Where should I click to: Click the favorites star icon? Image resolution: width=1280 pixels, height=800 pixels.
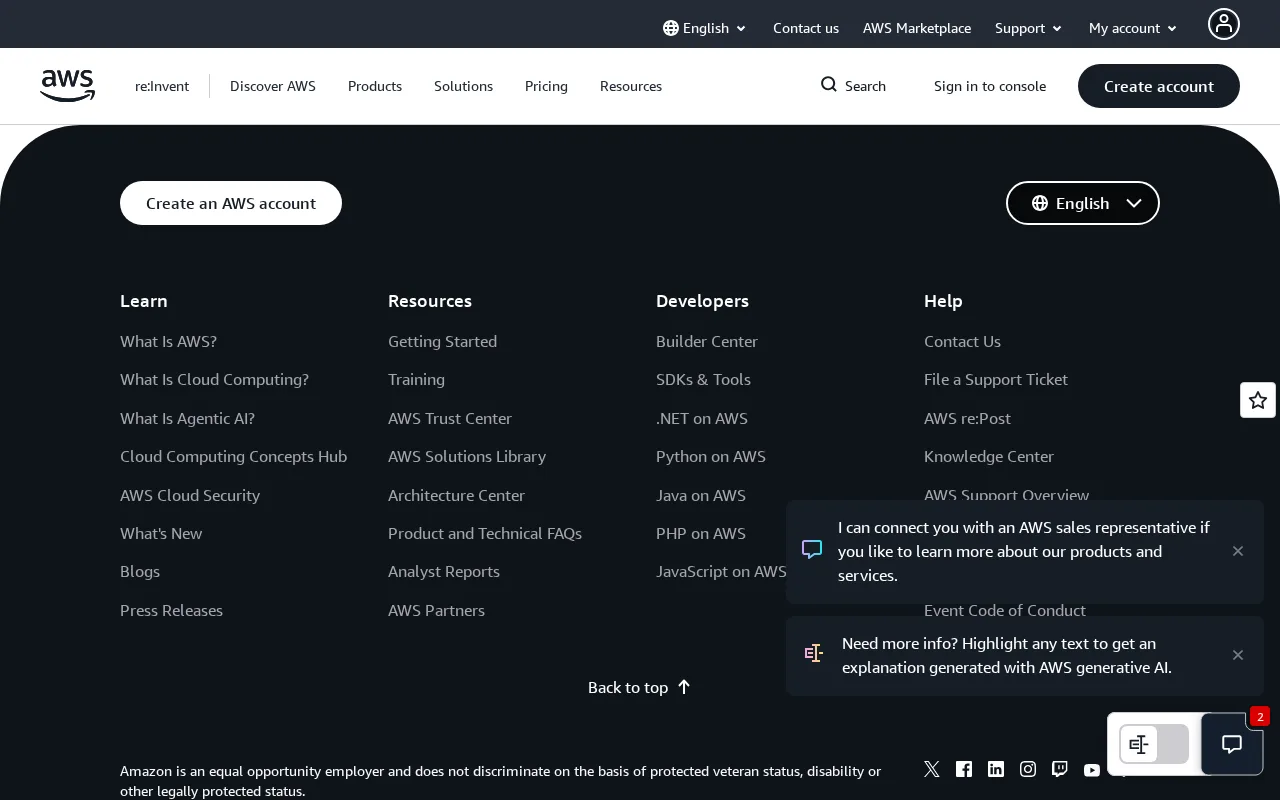coord(1258,400)
